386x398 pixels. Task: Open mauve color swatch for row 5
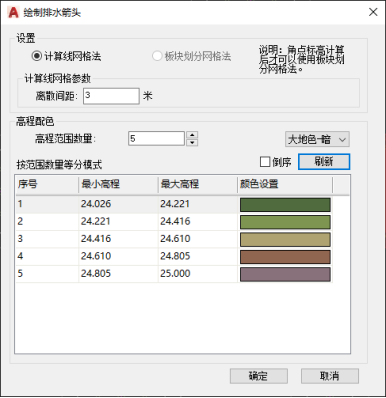(285, 274)
